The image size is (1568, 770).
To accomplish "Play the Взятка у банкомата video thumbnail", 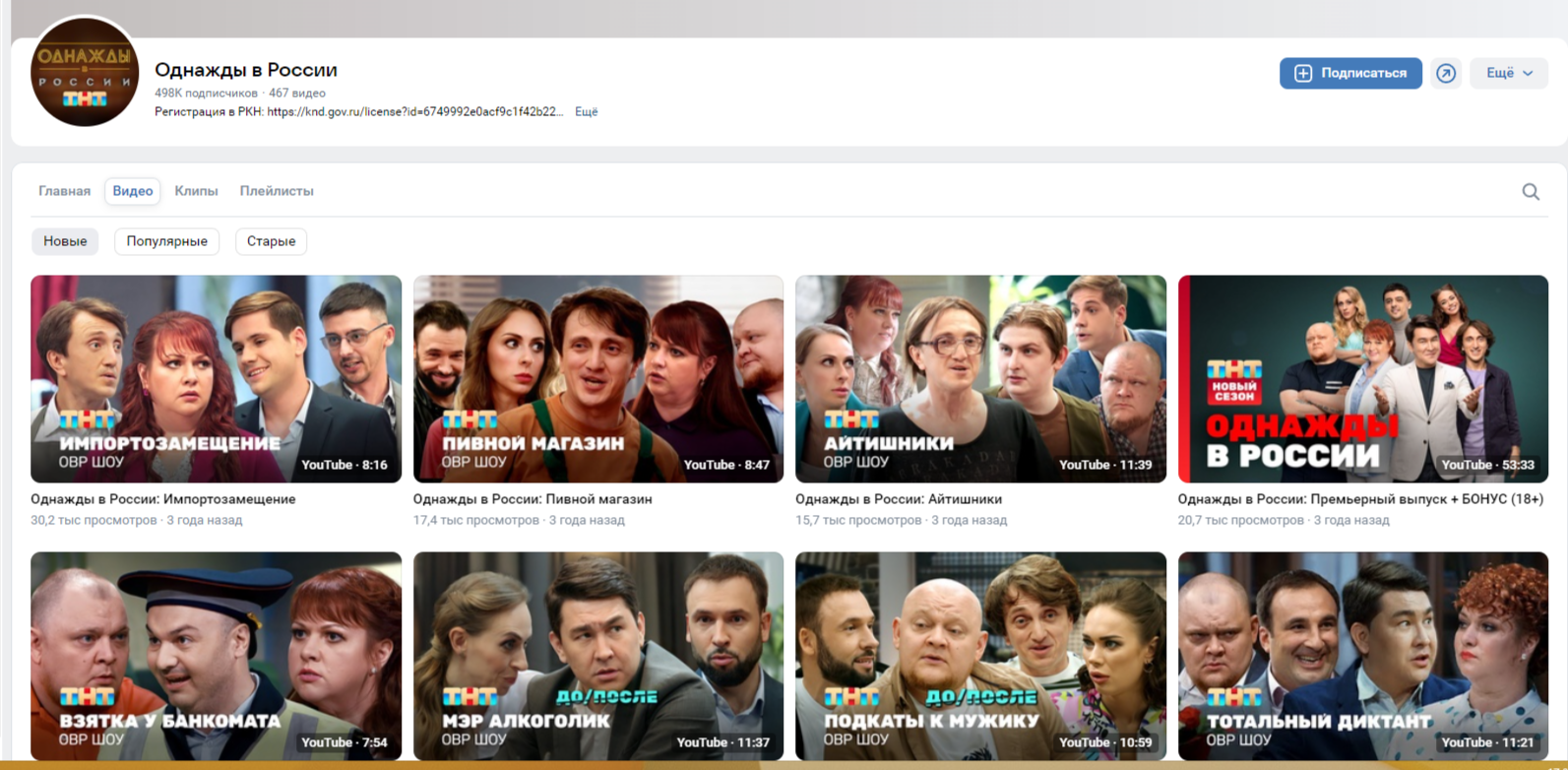I will 217,656.
